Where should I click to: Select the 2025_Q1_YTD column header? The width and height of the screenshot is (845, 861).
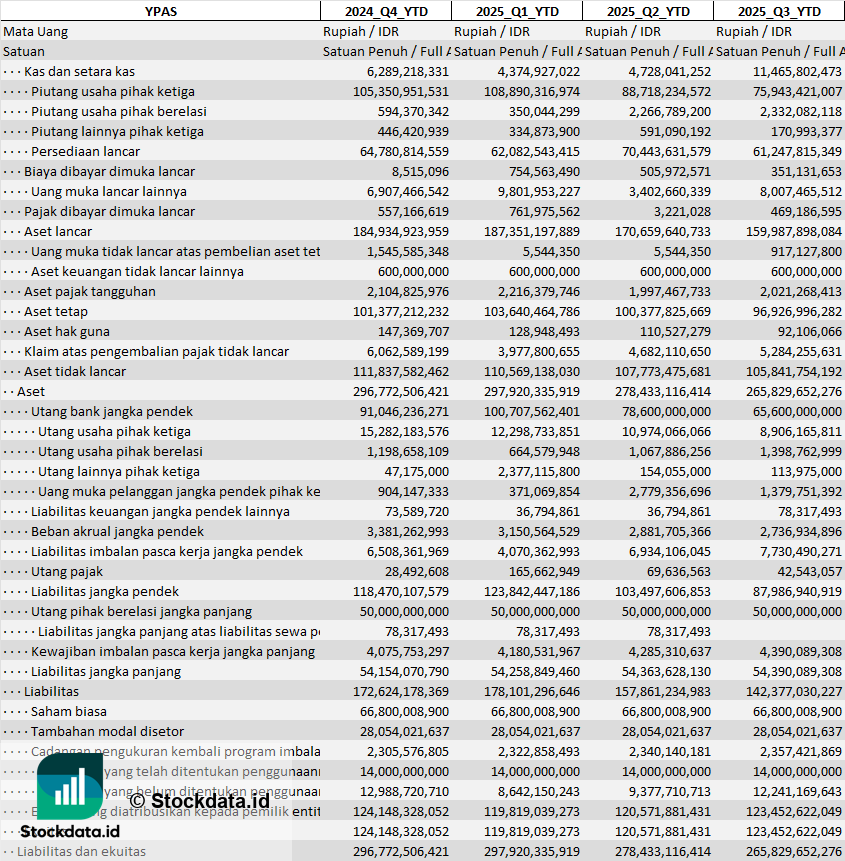pyautogui.click(x=517, y=11)
